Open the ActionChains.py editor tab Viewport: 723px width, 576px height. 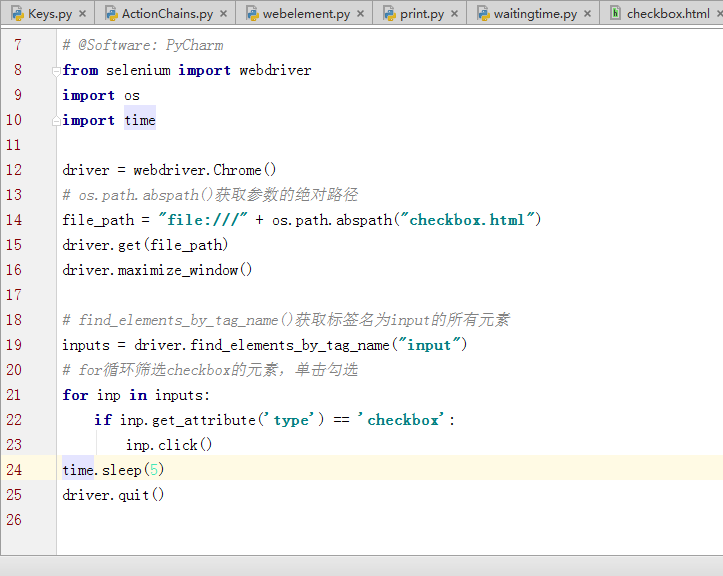[x=165, y=13]
